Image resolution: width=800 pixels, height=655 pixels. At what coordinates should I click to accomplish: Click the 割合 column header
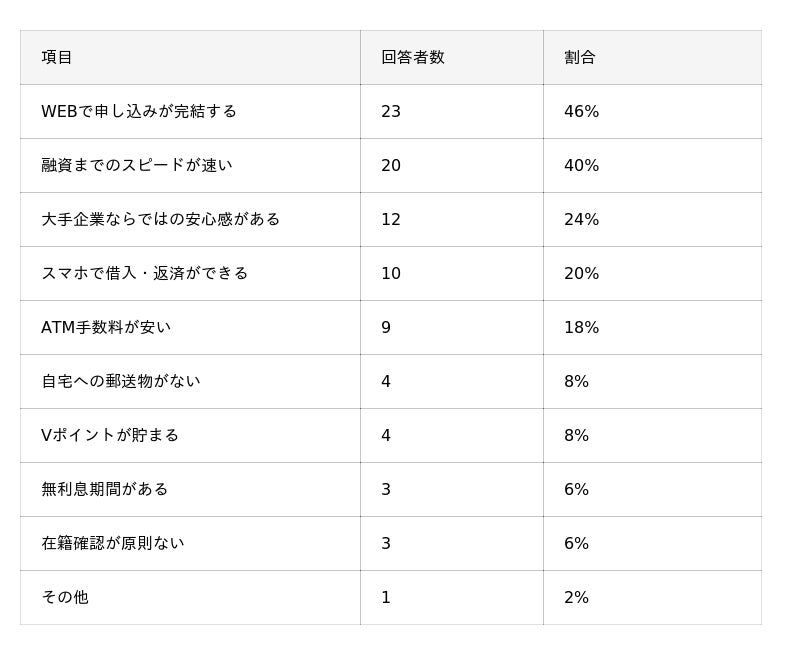point(579,57)
